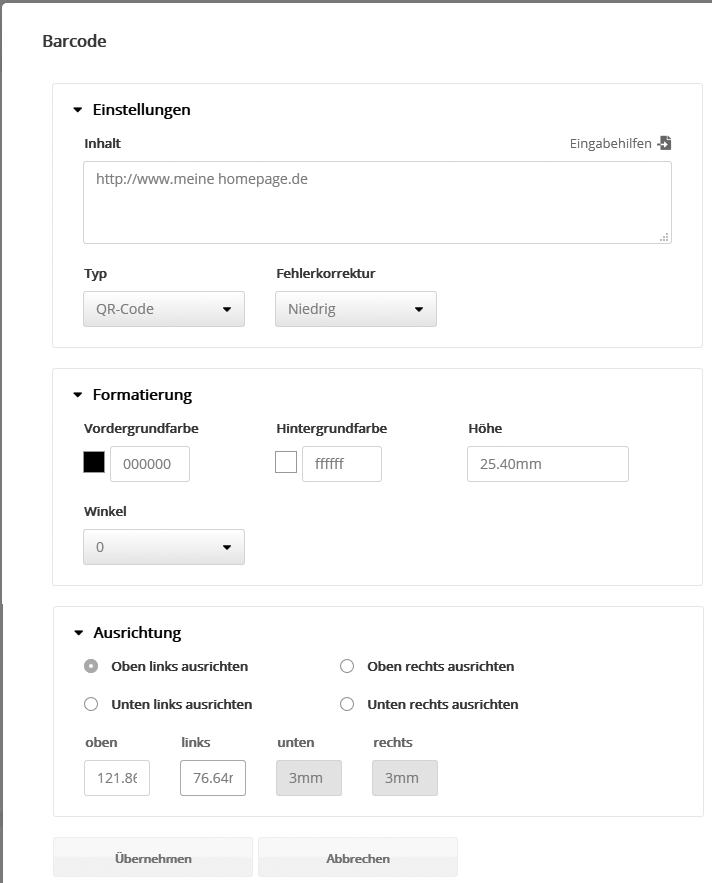Click the oben position input field

pos(117,778)
